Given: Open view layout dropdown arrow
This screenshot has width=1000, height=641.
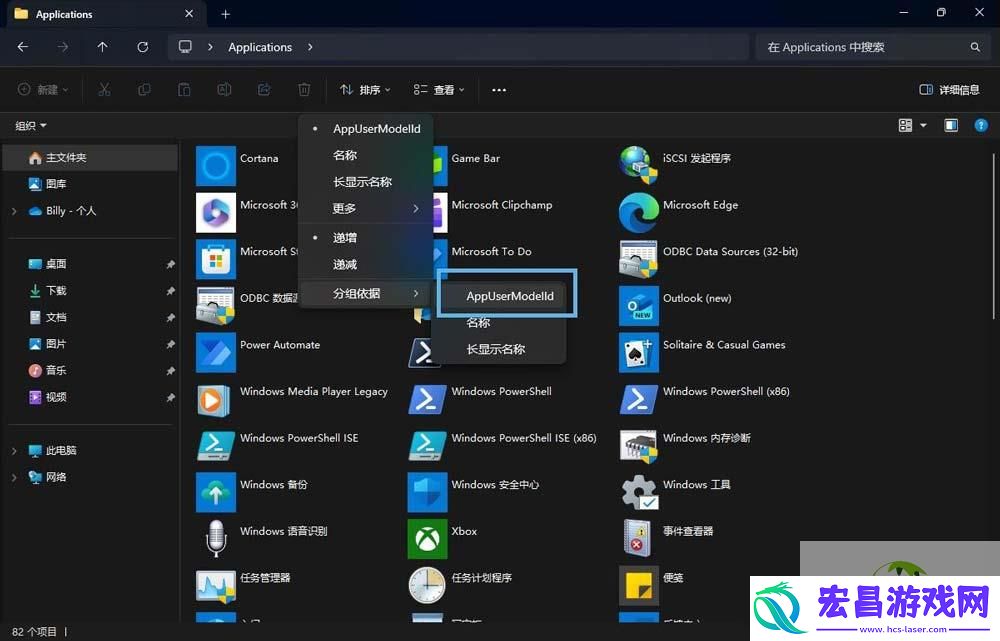Looking at the screenshot, I should point(923,125).
